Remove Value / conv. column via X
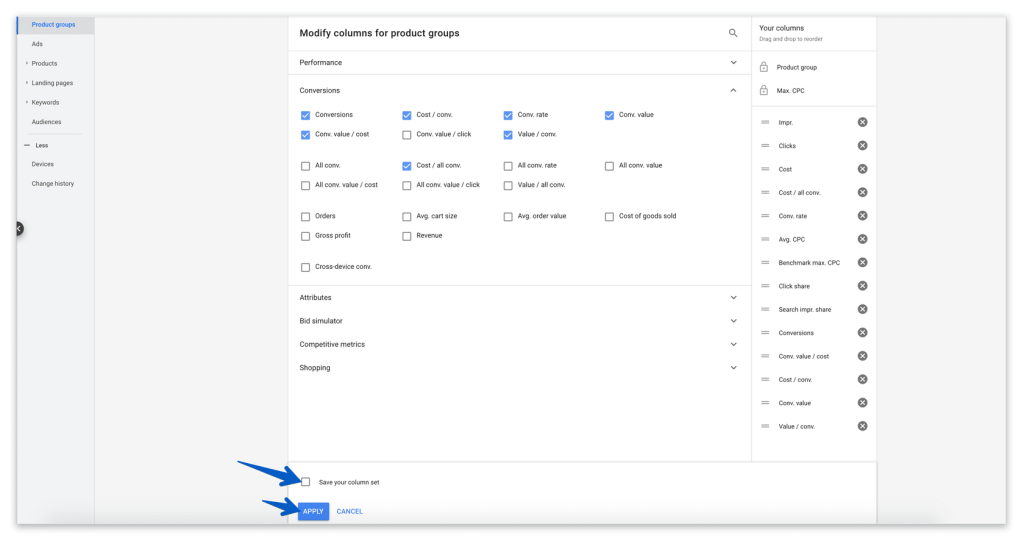Image resolution: width=1024 pixels, height=538 pixels. pos(862,426)
